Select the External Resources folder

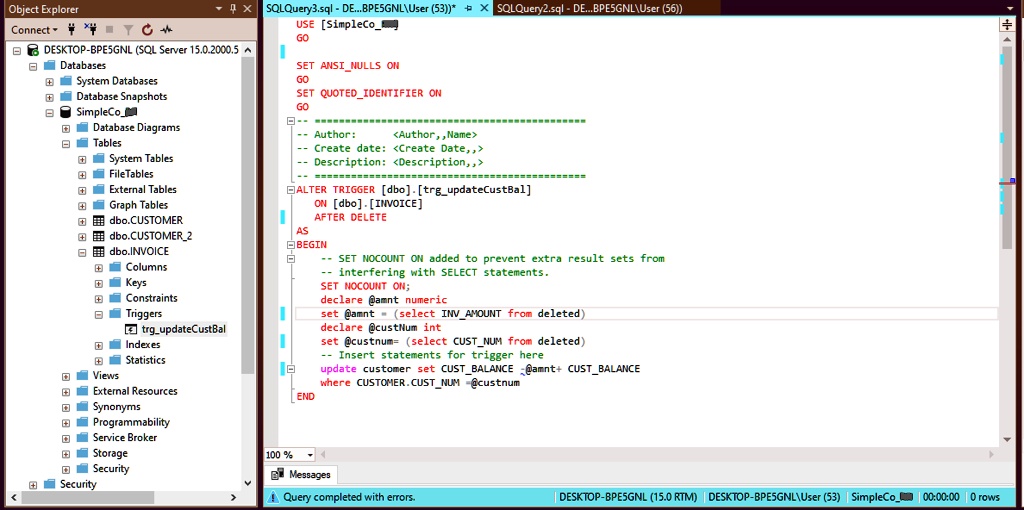pos(127,391)
